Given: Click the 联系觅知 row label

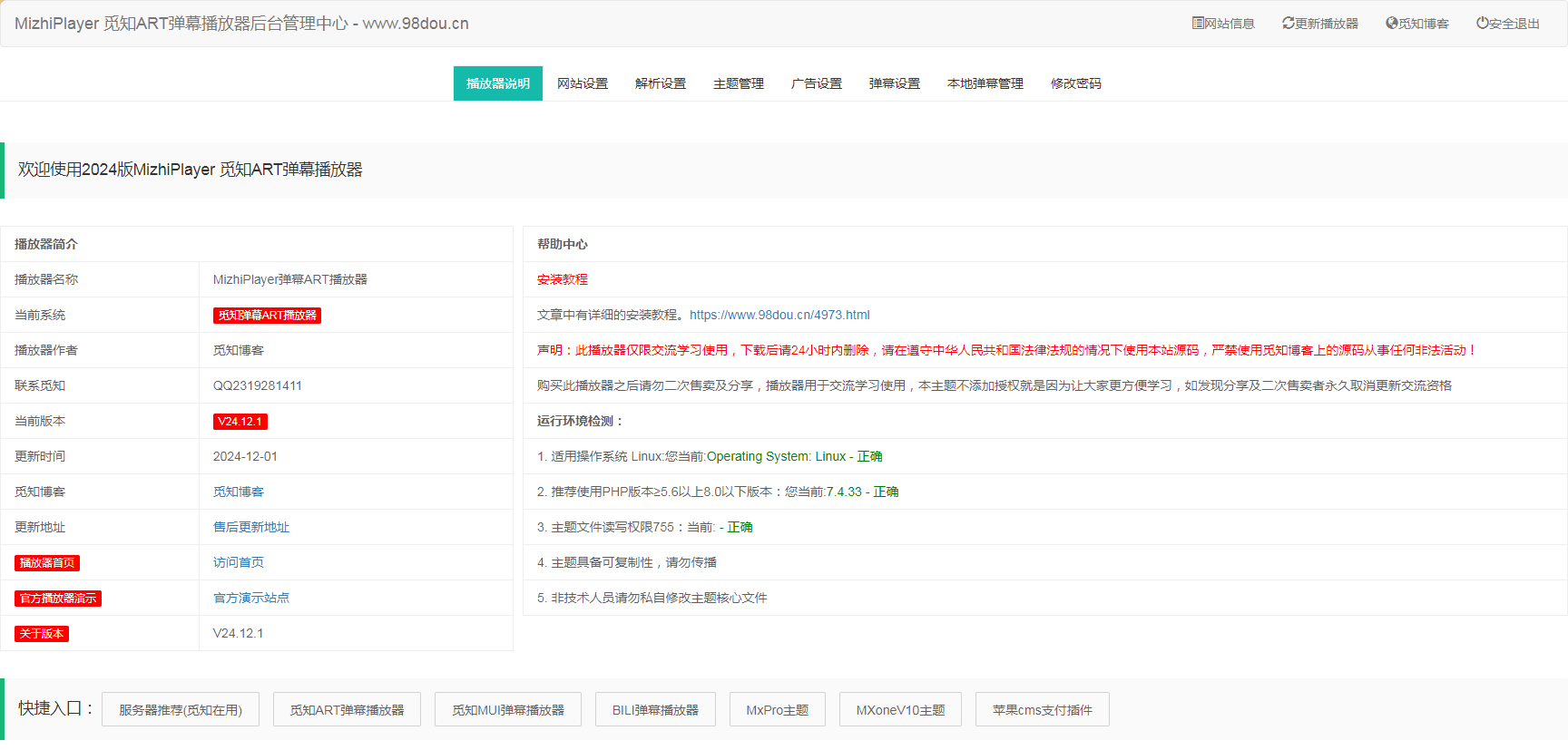Looking at the screenshot, I should (x=40, y=385).
